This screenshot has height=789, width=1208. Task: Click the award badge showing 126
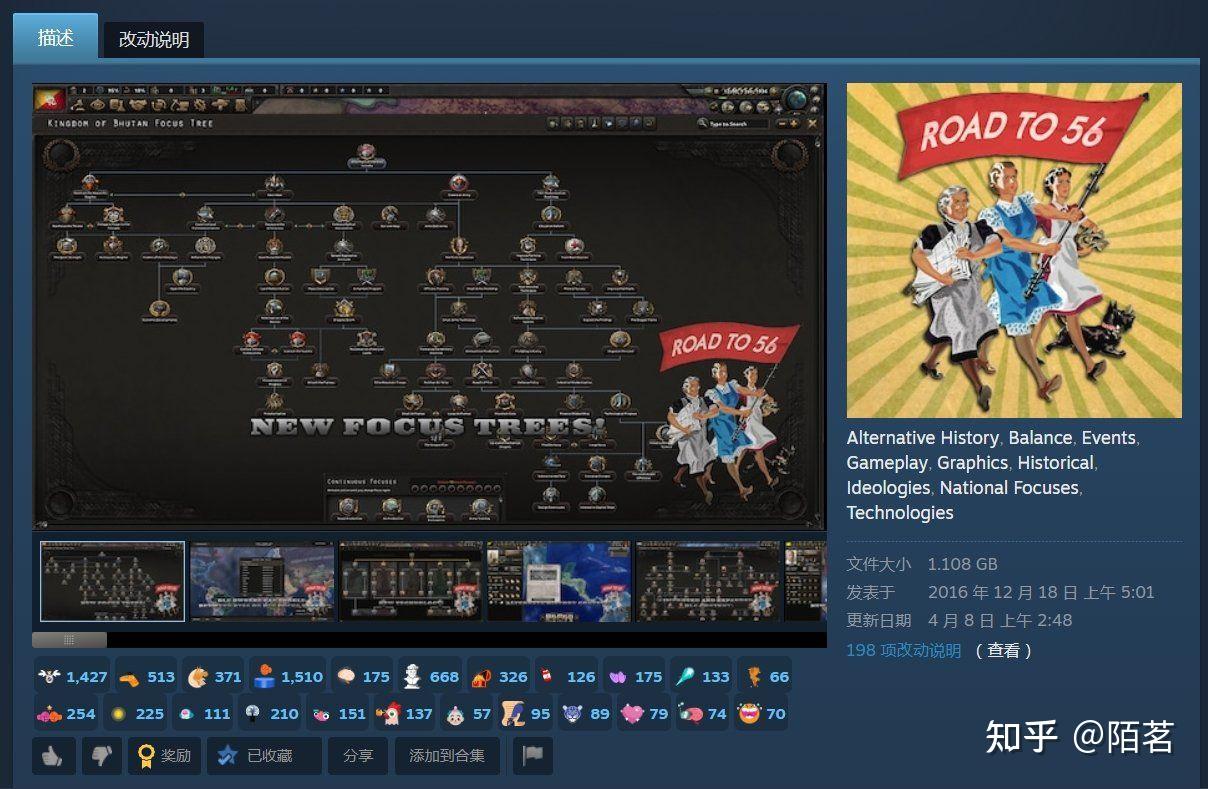(x=566, y=676)
